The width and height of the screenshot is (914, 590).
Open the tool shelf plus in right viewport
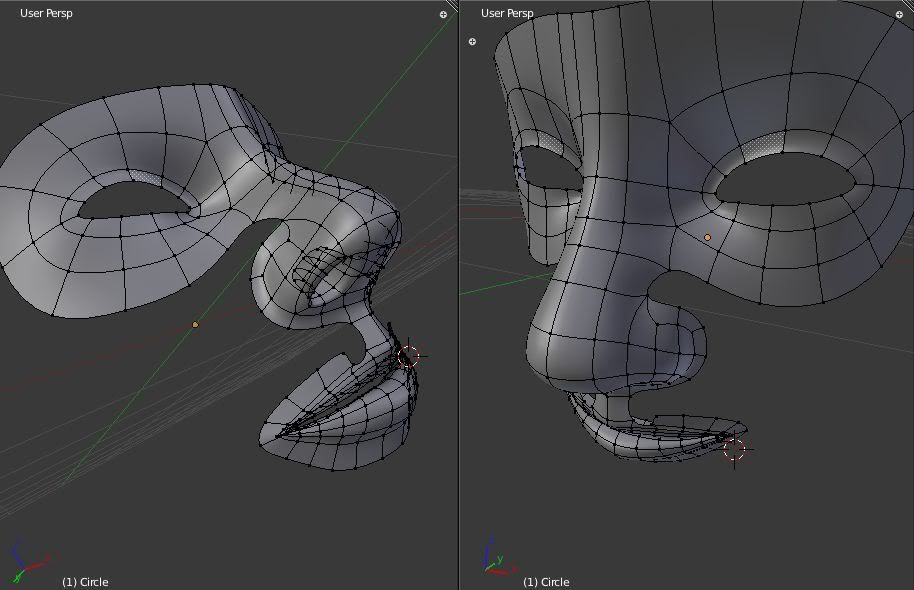[x=472, y=42]
